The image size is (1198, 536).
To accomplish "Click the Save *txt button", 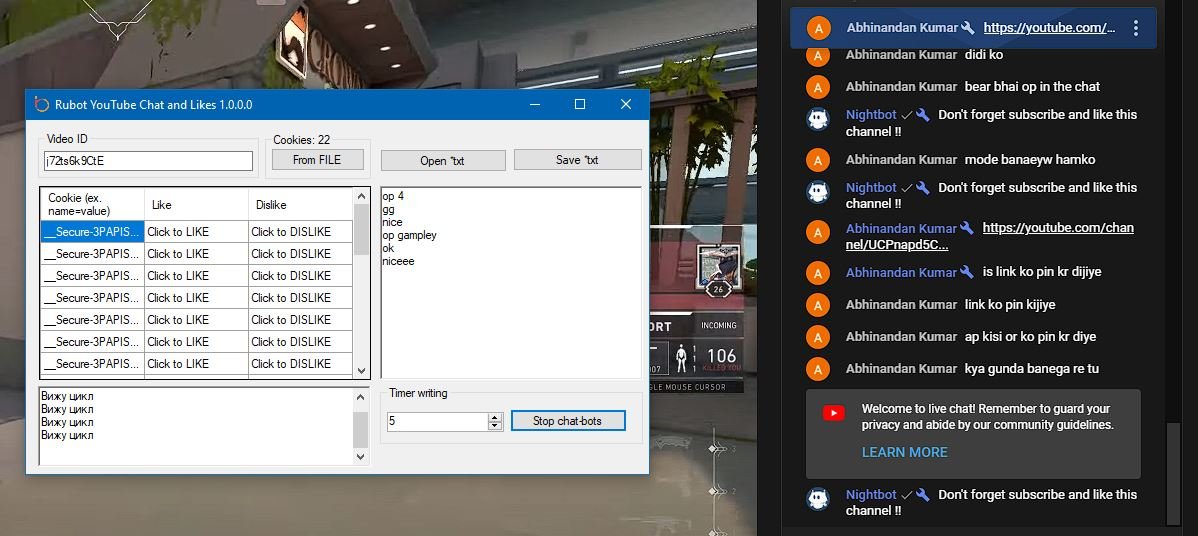I will click(x=577, y=160).
